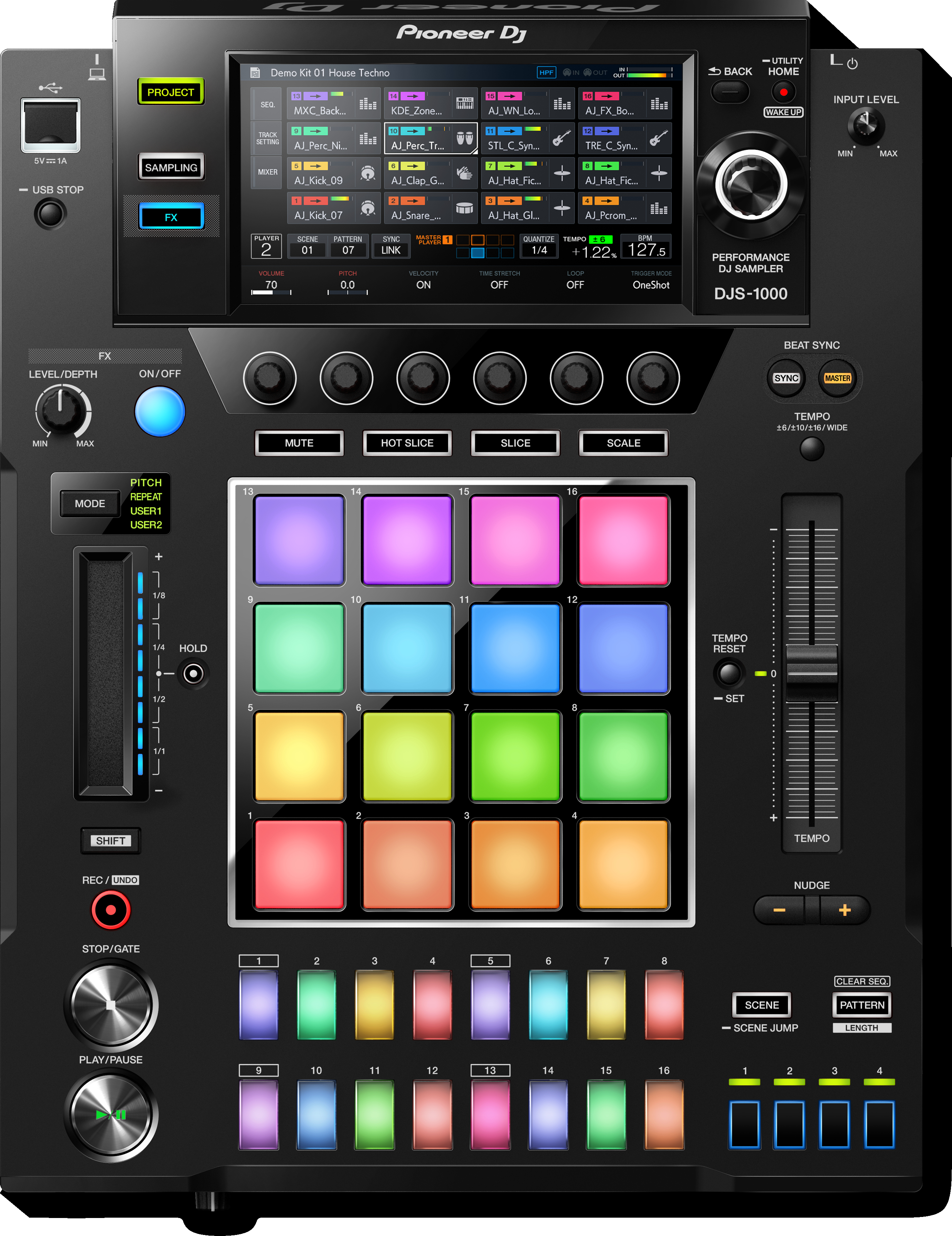This screenshot has width=952, height=1236.
Task: Tap the AJ_Kick_07 kick drum icon
Action: (x=368, y=208)
